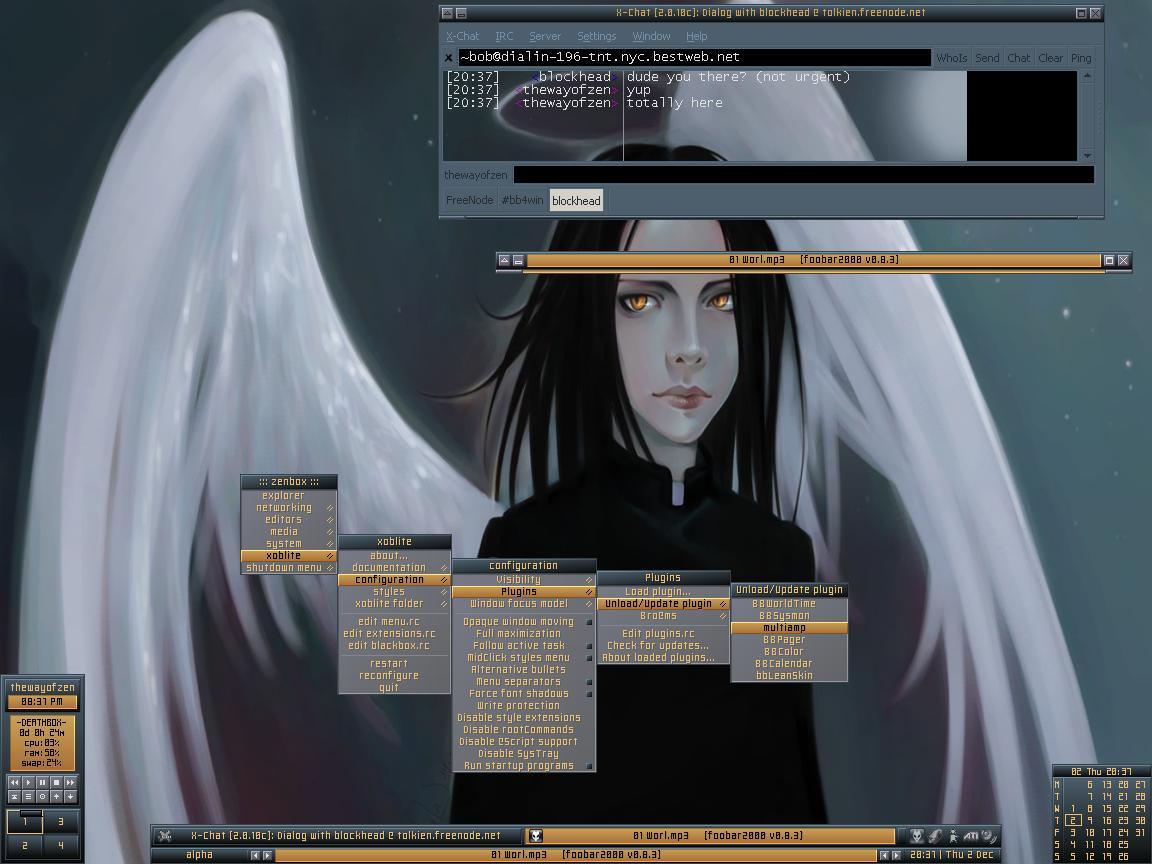Open the playlist icon in the media panel
The image size is (1152, 864).
28,796
